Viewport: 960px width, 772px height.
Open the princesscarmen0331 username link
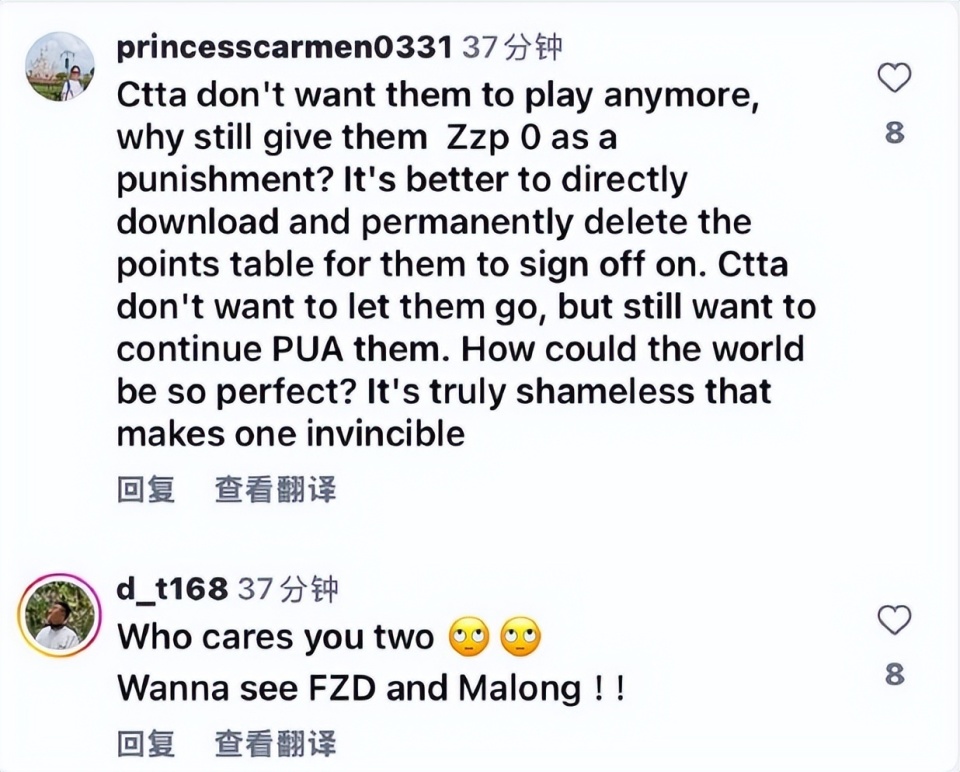[285, 47]
